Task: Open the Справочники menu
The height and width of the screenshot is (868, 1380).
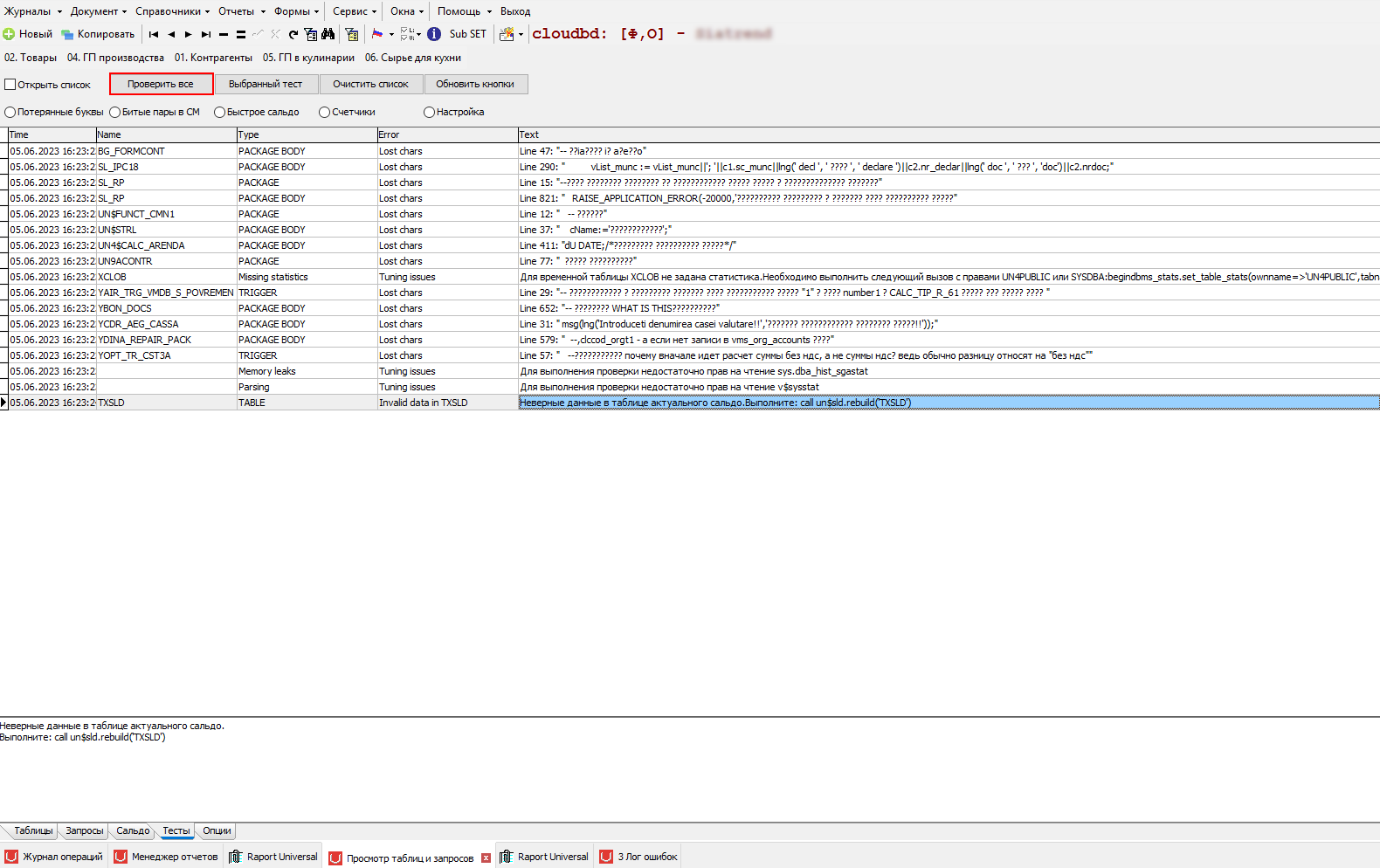Action: [172, 11]
